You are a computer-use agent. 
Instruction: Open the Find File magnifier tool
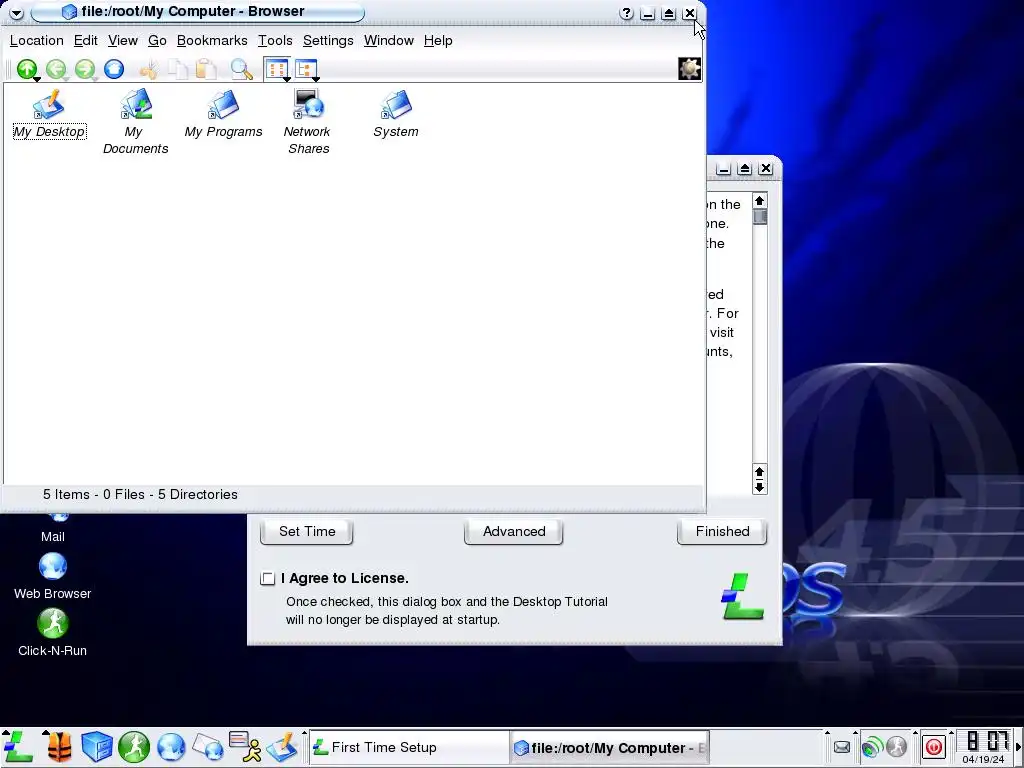click(242, 69)
